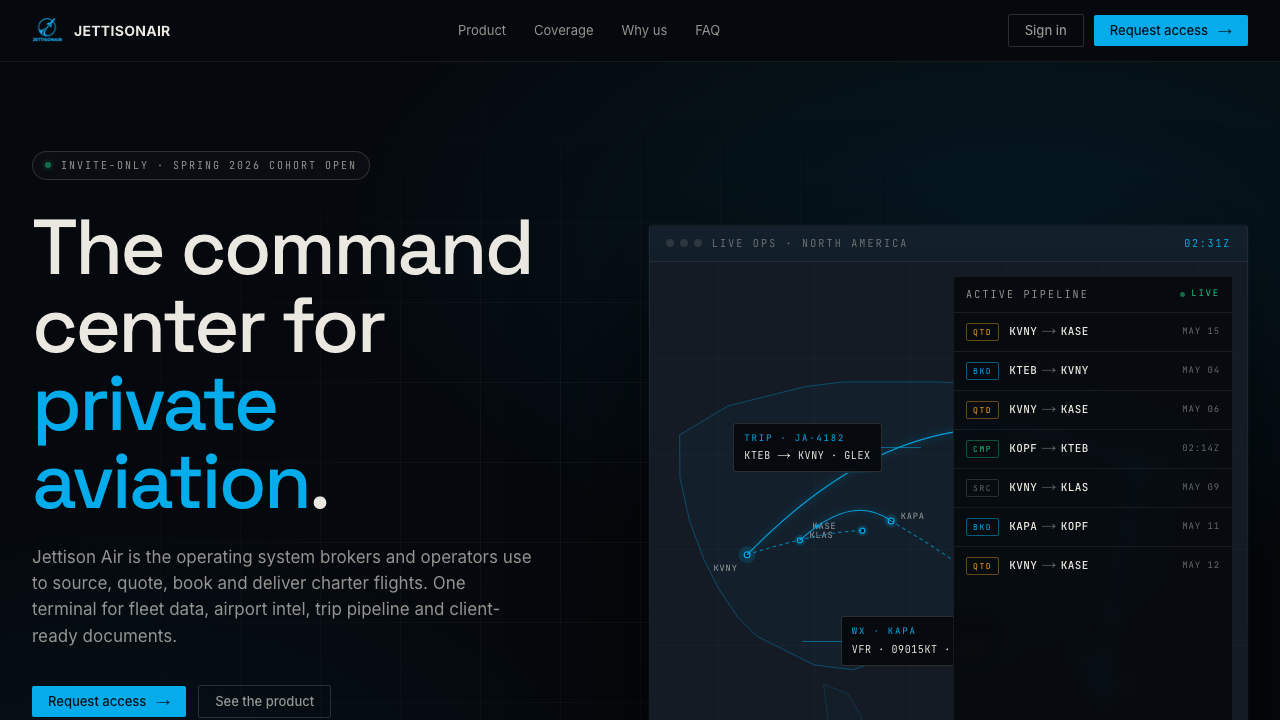Click the Jettison Air logo icon
The width and height of the screenshot is (1280, 720).
coord(47,30)
